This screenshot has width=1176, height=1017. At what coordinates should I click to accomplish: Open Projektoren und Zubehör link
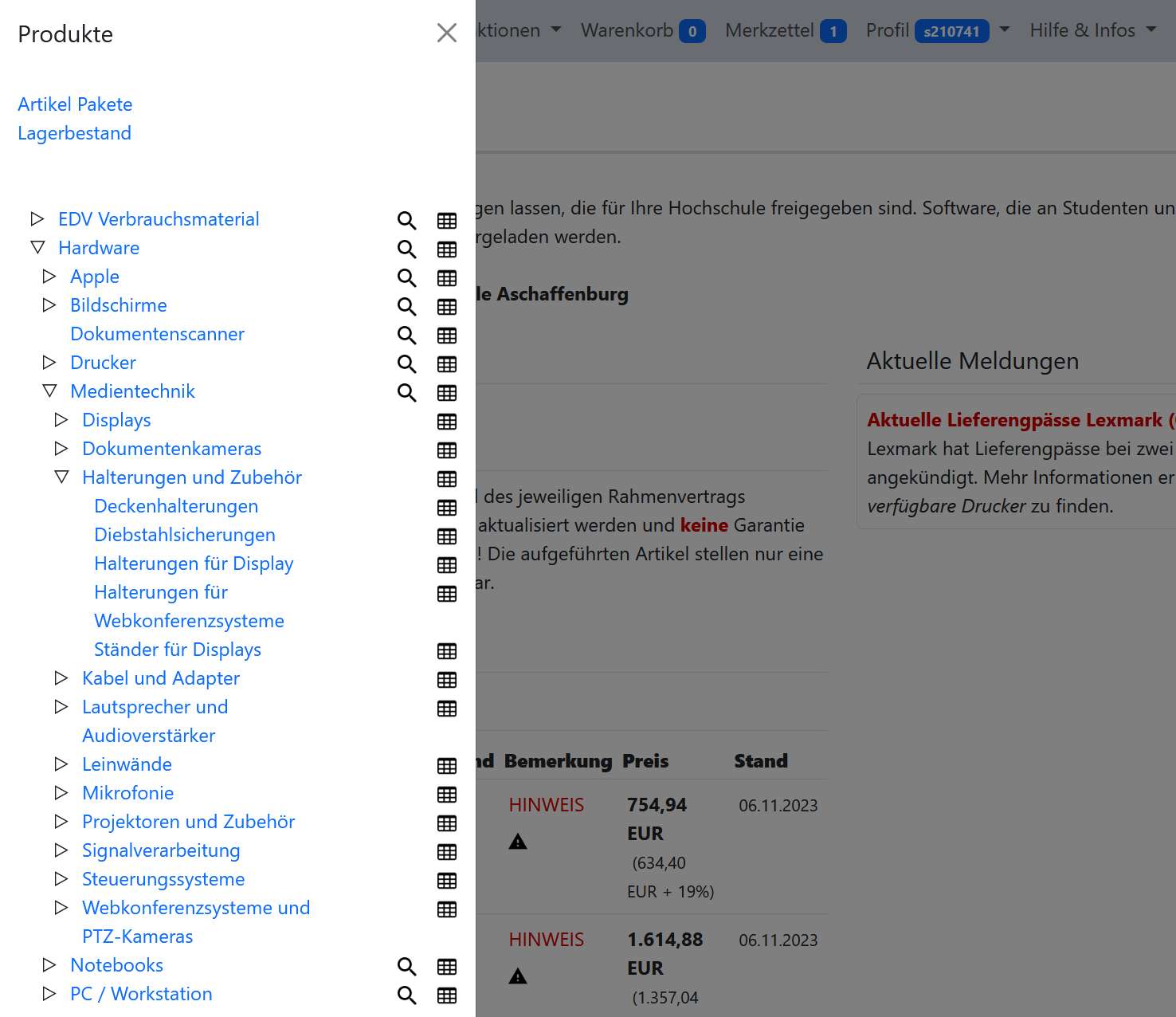[x=189, y=822]
